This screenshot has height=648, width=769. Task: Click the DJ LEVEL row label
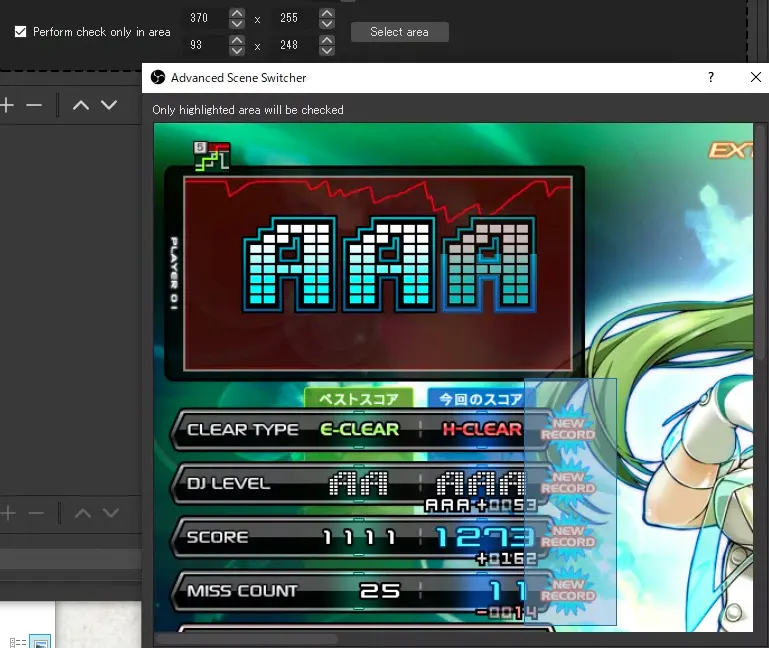[x=228, y=484]
